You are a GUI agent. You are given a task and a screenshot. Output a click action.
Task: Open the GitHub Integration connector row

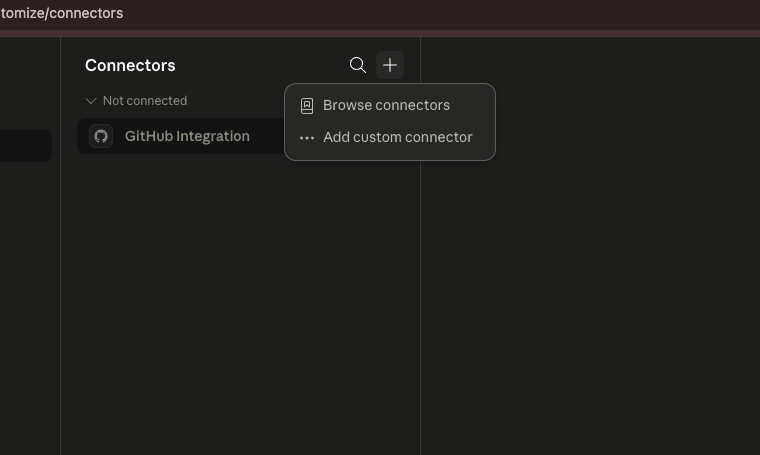click(182, 136)
